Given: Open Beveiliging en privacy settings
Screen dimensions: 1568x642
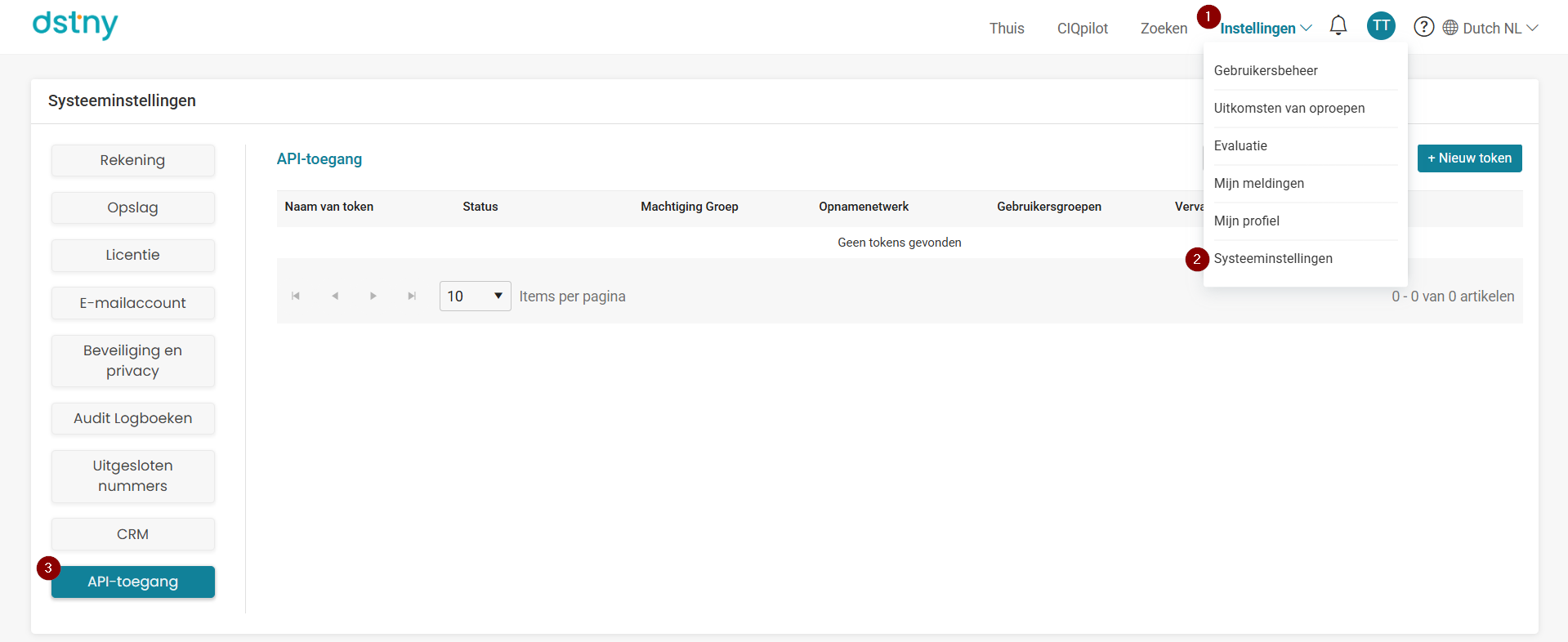Looking at the screenshot, I should tap(133, 360).
